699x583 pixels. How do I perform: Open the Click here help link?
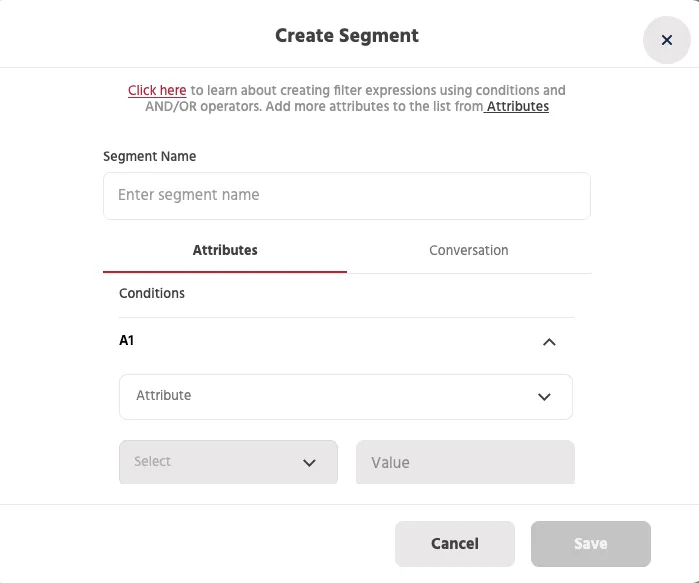157,90
